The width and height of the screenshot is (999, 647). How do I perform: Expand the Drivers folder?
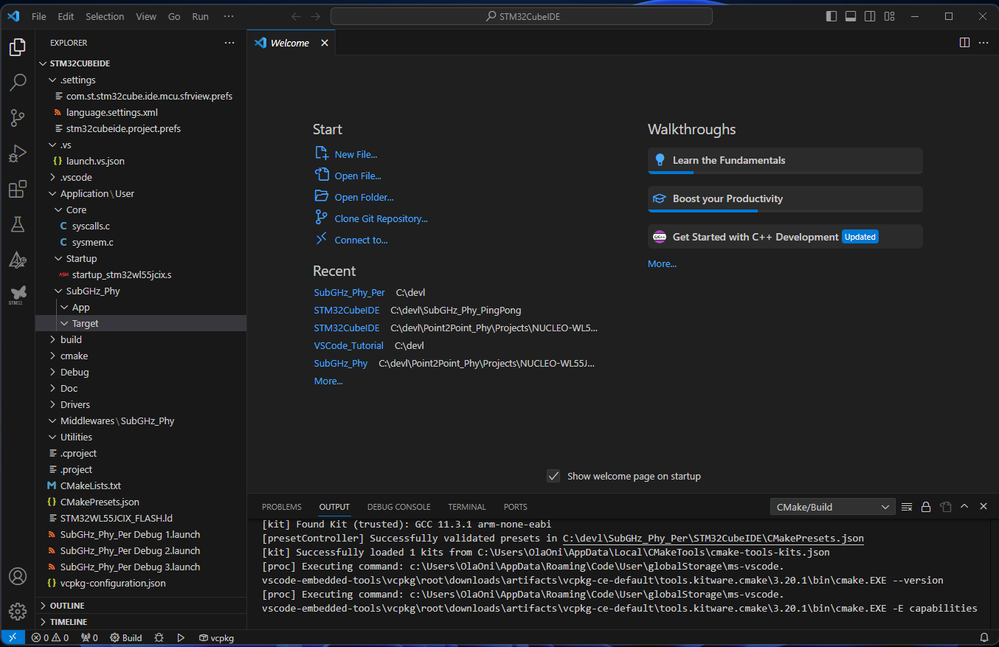click(141, 404)
